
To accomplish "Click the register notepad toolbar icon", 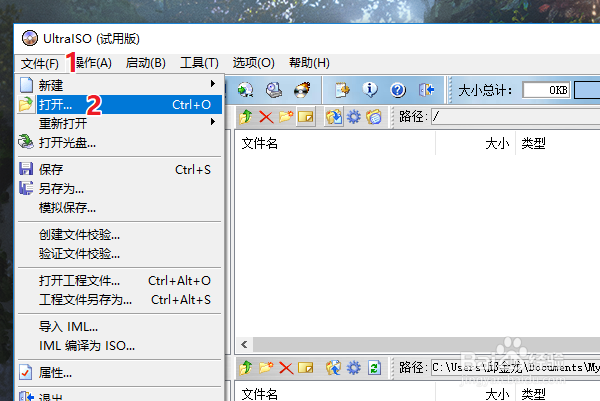I will (342, 90).
